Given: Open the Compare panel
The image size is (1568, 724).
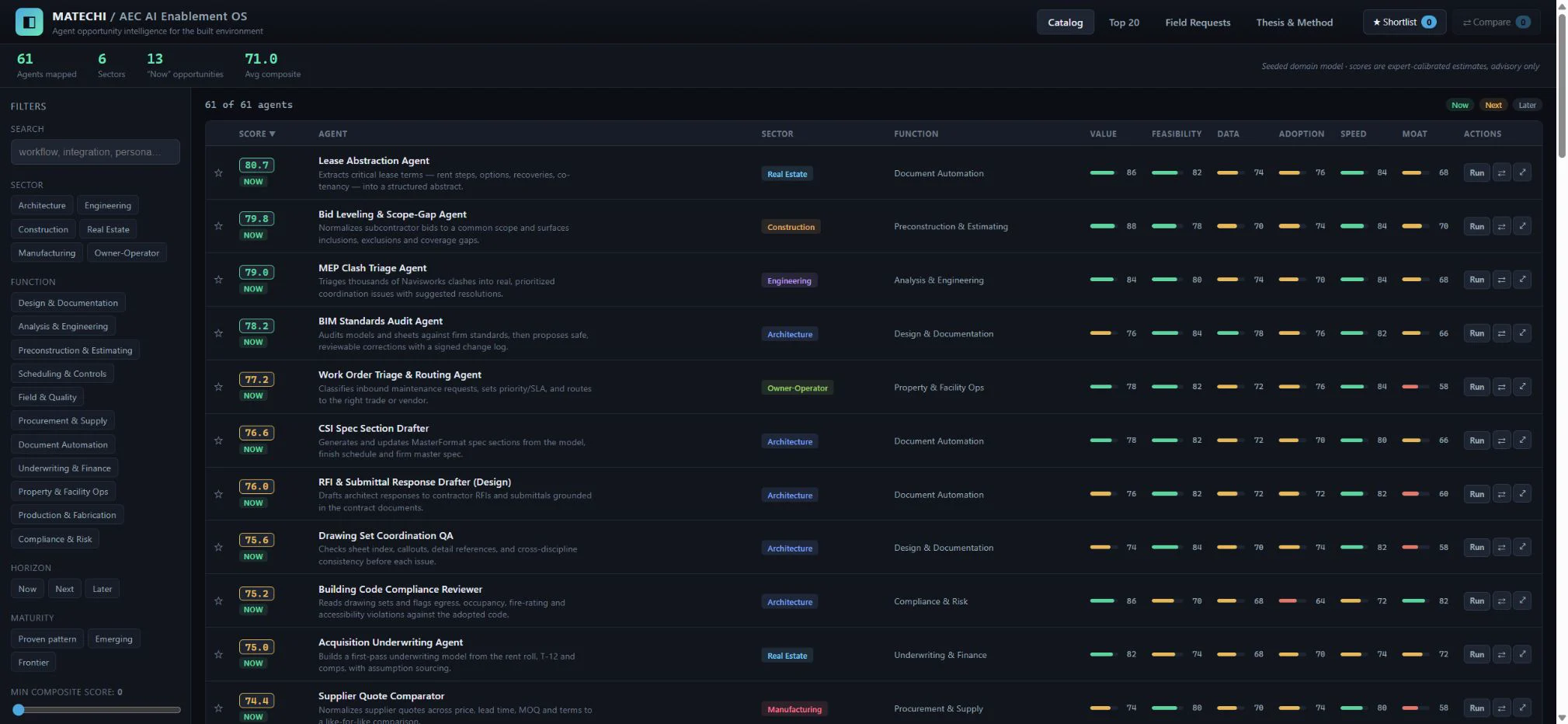Looking at the screenshot, I should click(x=1496, y=22).
